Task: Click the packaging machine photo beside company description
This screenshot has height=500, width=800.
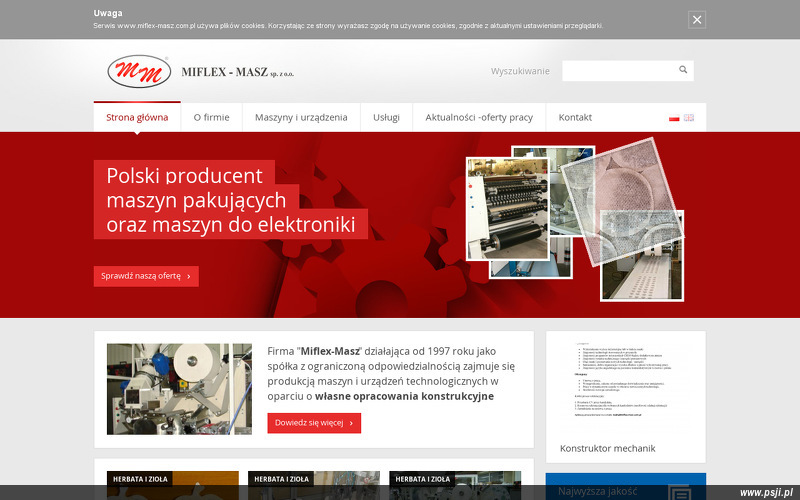Action: pos(179,389)
